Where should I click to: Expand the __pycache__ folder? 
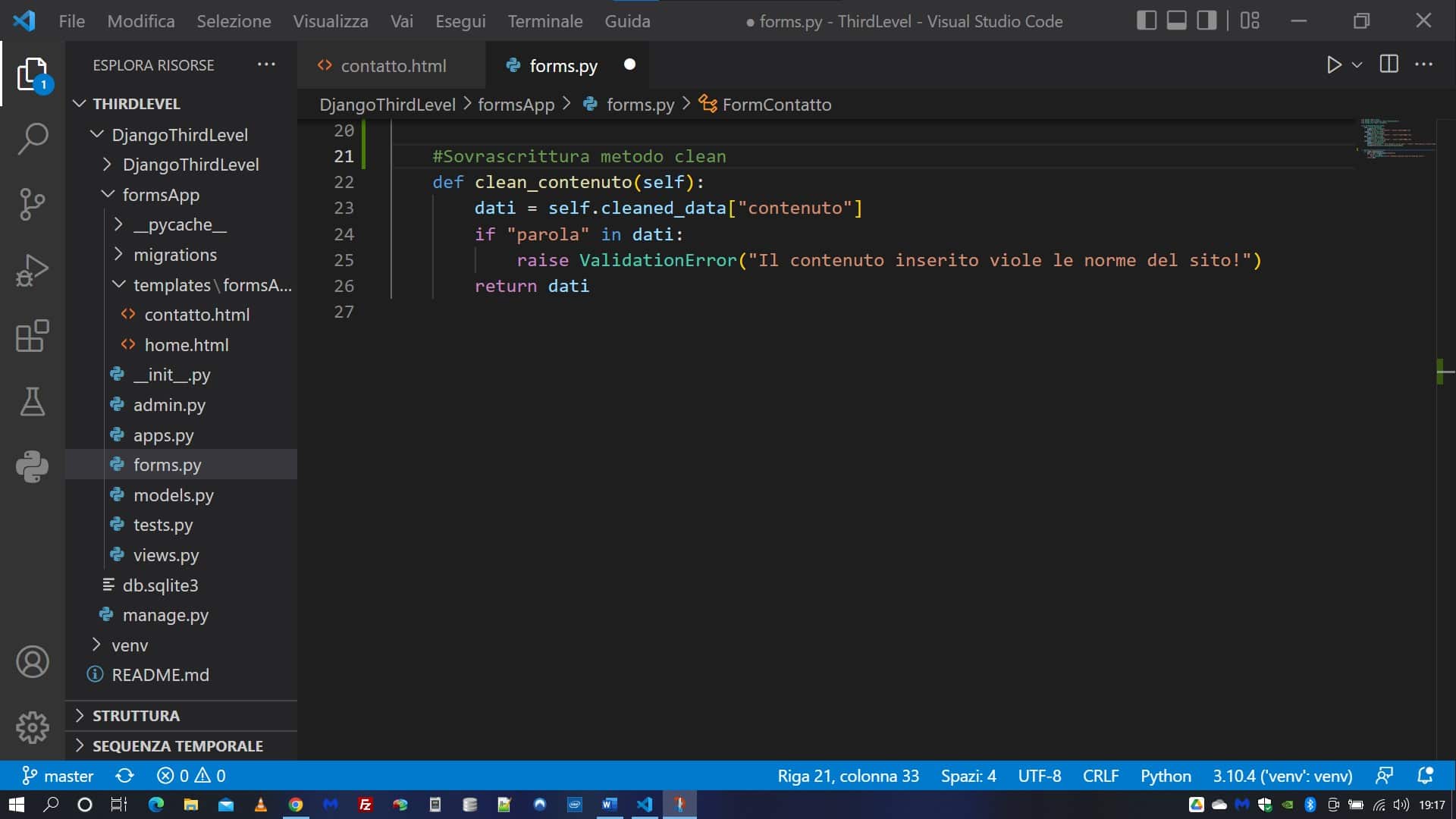118,224
